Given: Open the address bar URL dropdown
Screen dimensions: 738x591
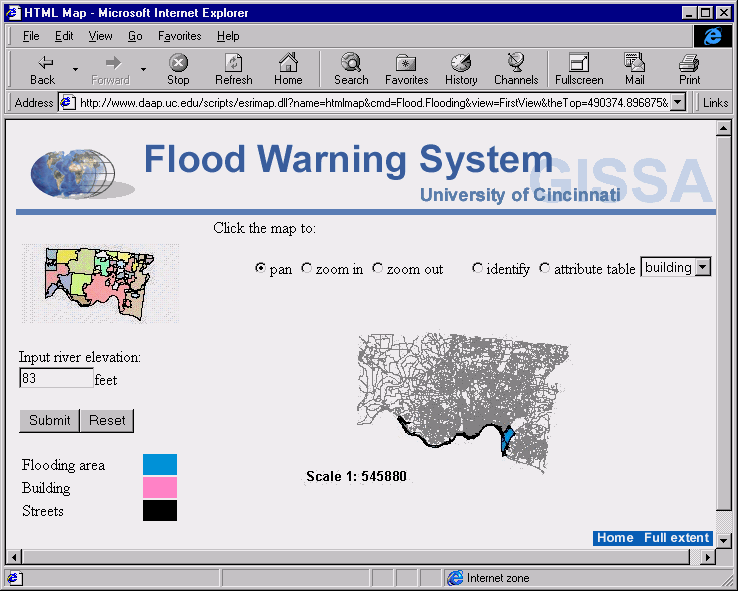Looking at the screenshot, I should [x=677, y=102].
